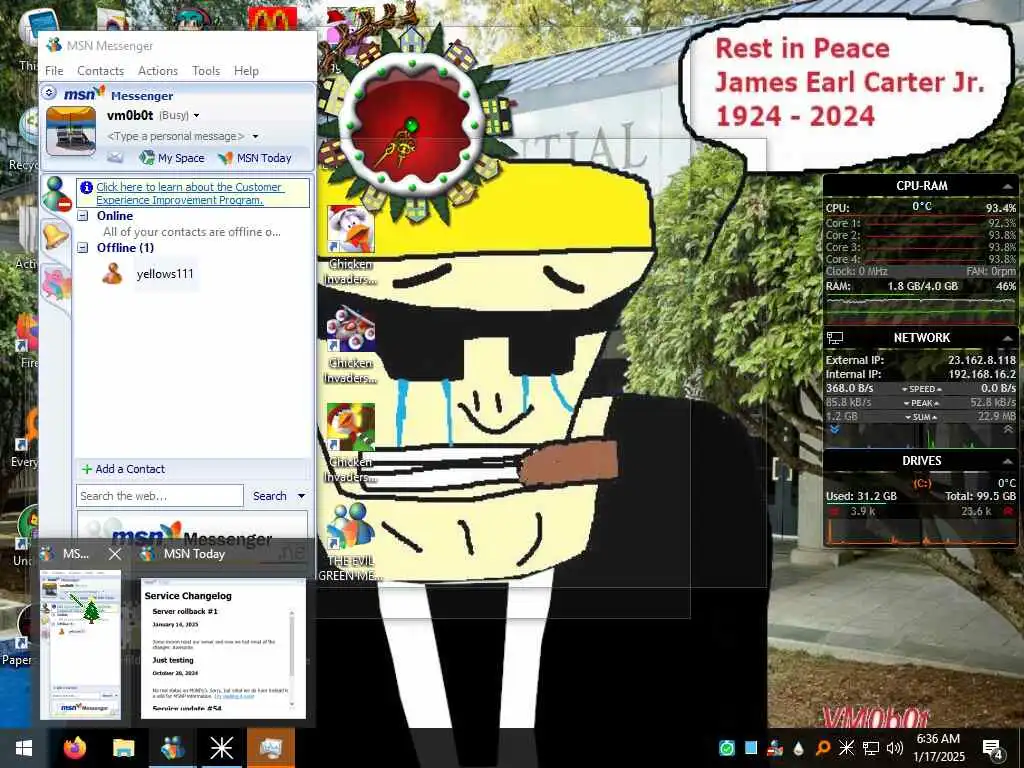Collapse the DRIVES widget section
1024x768 pixels.
point(1008,461)
